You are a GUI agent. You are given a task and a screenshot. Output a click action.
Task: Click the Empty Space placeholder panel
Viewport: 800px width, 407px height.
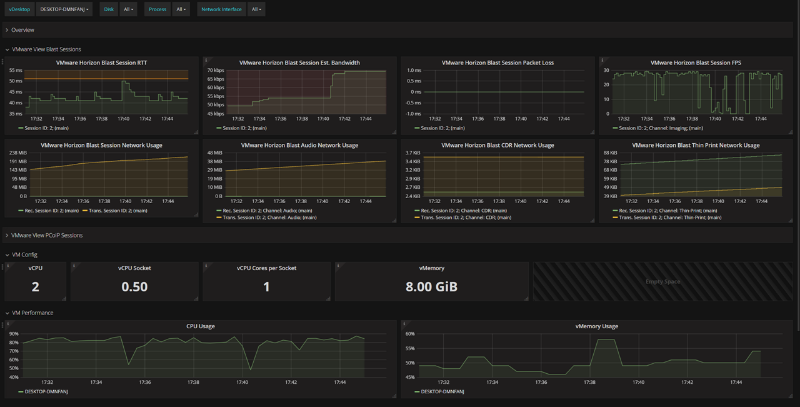pyautogui.click(x=663, y=282)
